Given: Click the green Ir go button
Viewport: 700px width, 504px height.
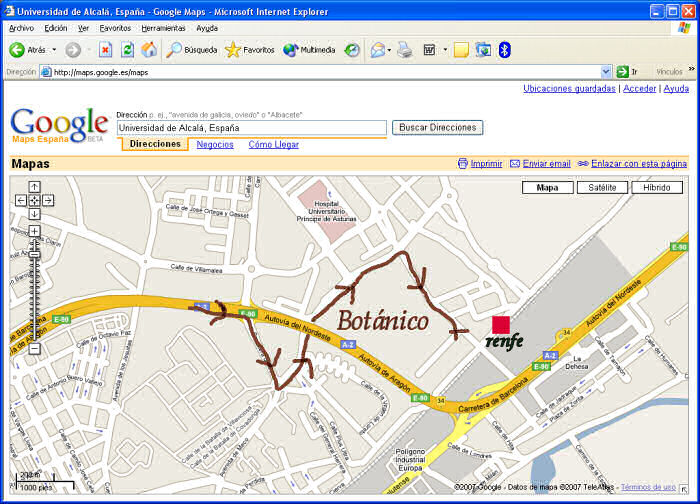Looking at the screenshot, I should pyautogui.click(x=627, y=72).
